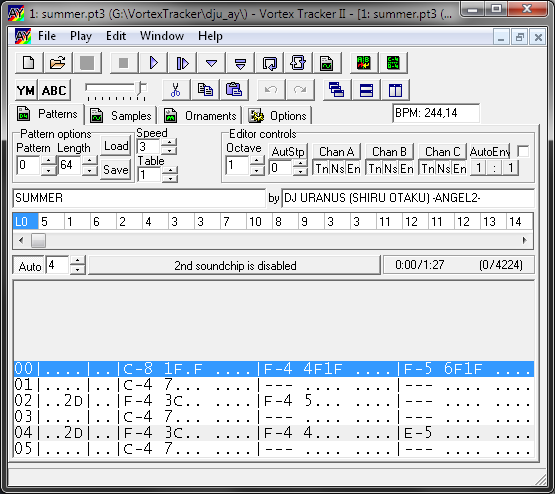Click the author field DJ URANUS
The width and height of the screenshot is (555, 494).
click(408, 198)
